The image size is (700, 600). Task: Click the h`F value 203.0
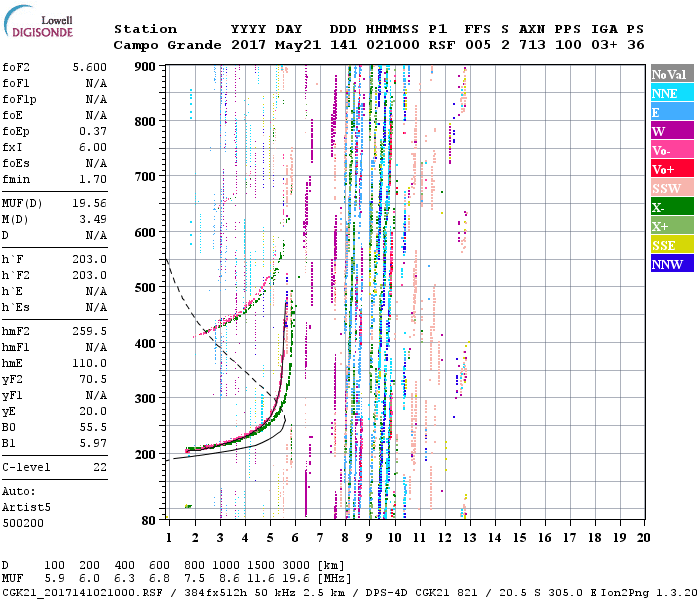pos(90,259)
